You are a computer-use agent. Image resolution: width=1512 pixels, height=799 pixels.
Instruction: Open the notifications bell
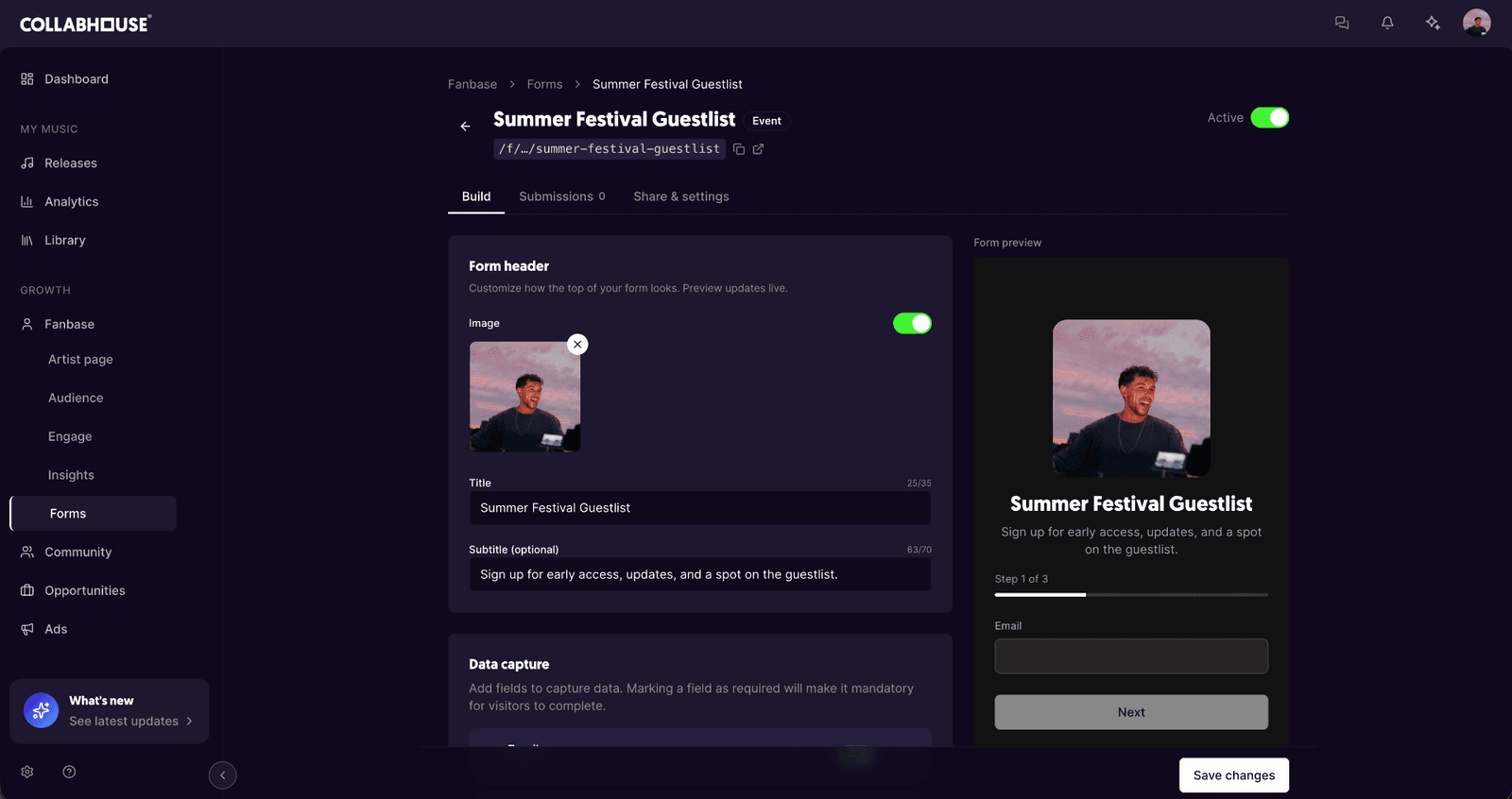tap(1387, 23)
